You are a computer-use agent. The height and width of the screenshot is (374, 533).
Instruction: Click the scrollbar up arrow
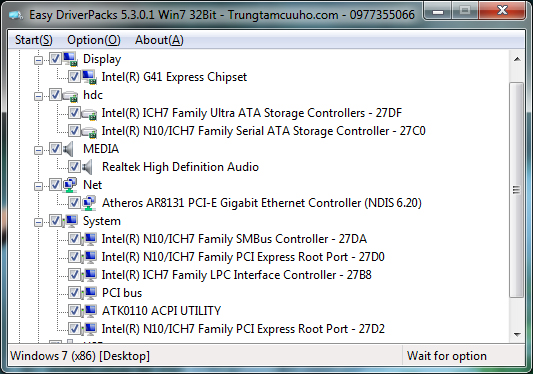517,59
